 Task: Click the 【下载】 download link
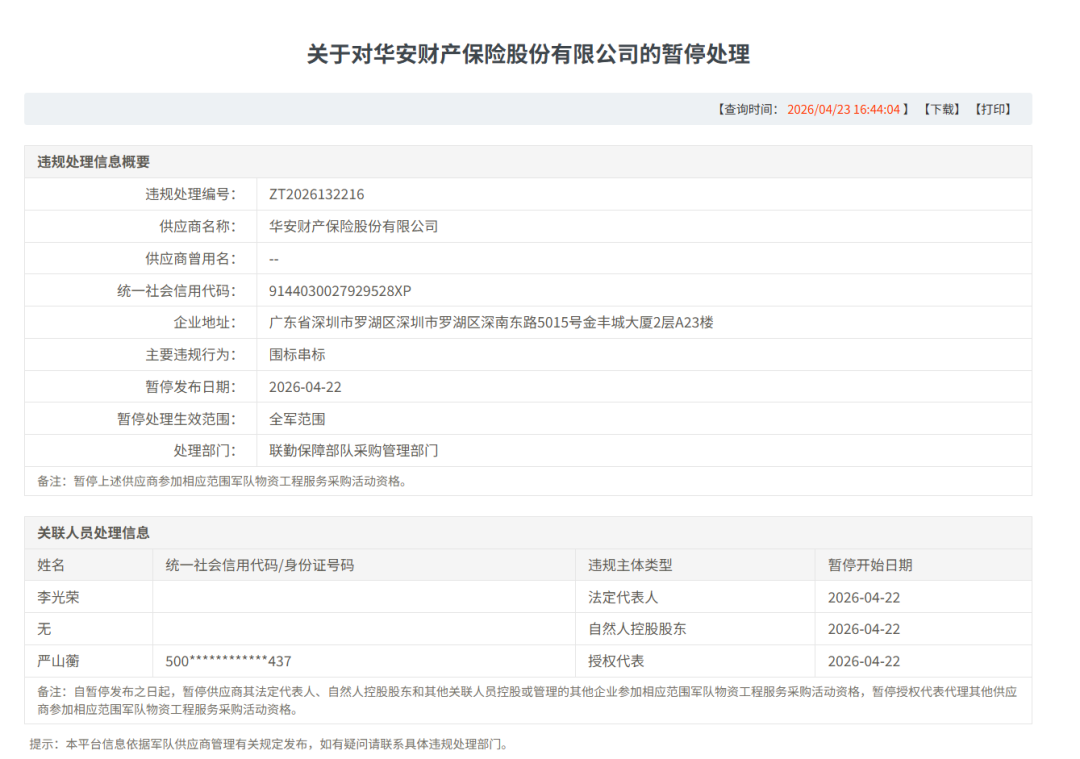click(x=940, y=109)
